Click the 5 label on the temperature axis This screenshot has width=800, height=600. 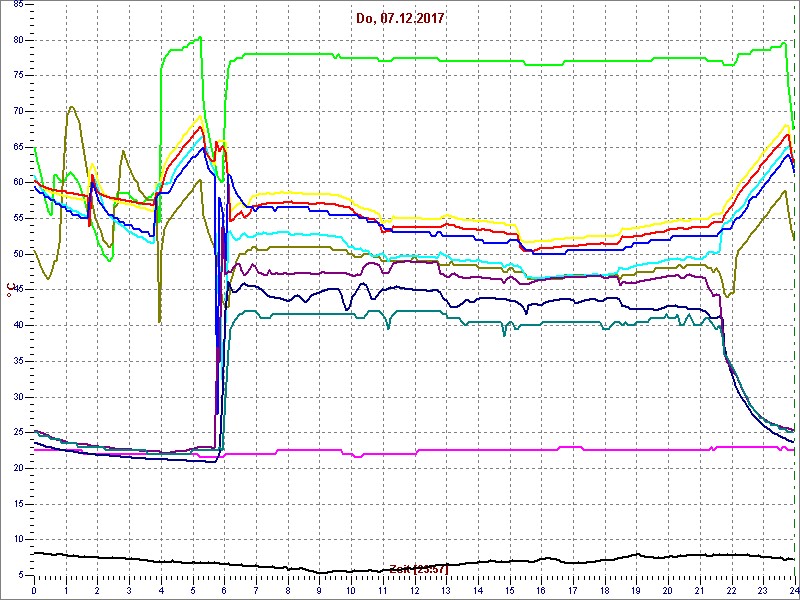pos(20,575)
